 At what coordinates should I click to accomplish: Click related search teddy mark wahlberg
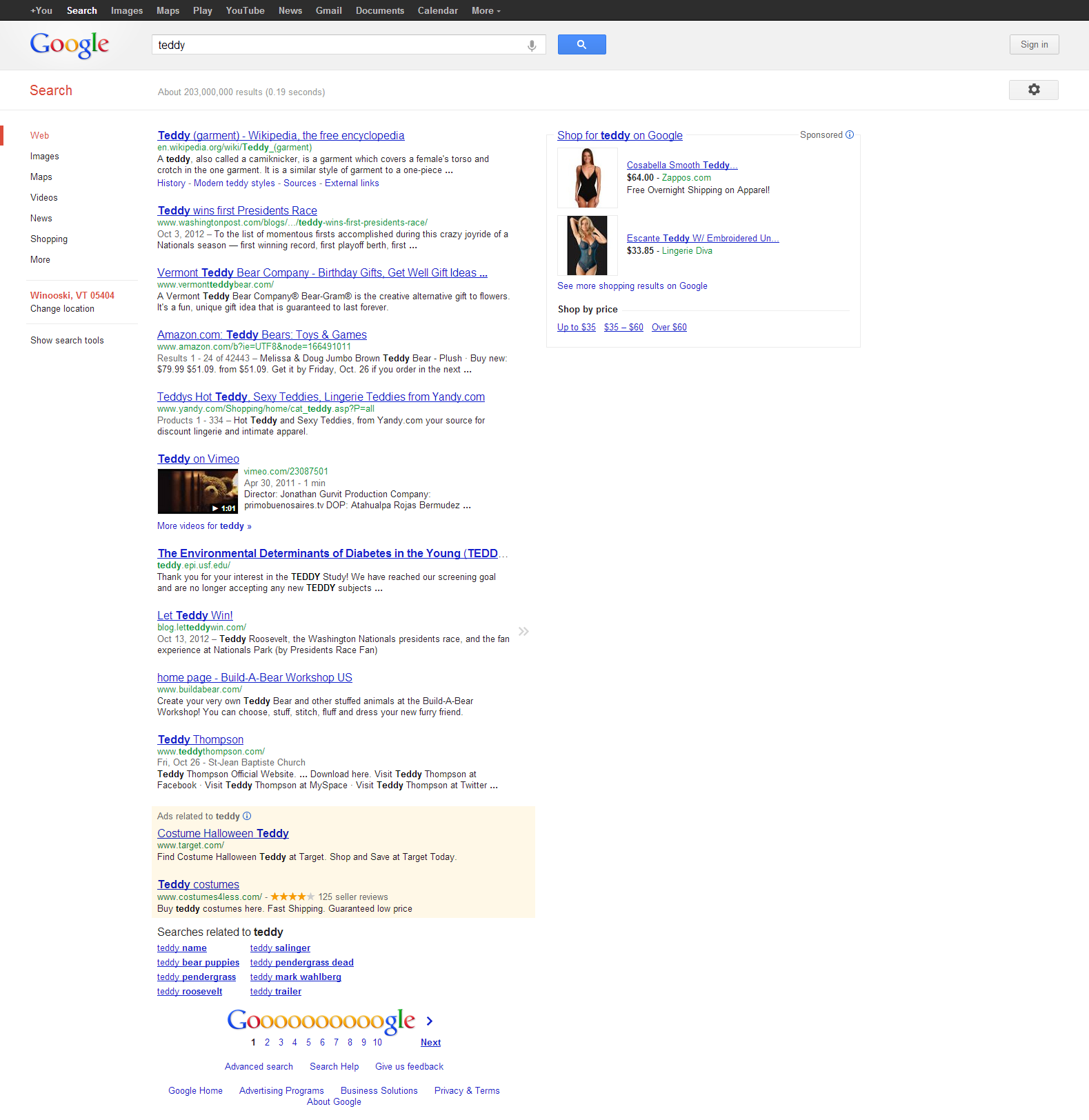coord(296,977)
